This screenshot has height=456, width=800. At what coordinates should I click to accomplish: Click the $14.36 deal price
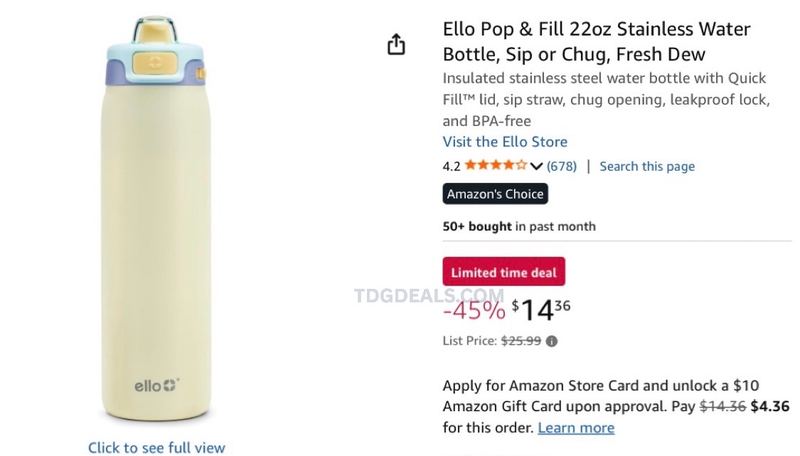pos(541,309)
